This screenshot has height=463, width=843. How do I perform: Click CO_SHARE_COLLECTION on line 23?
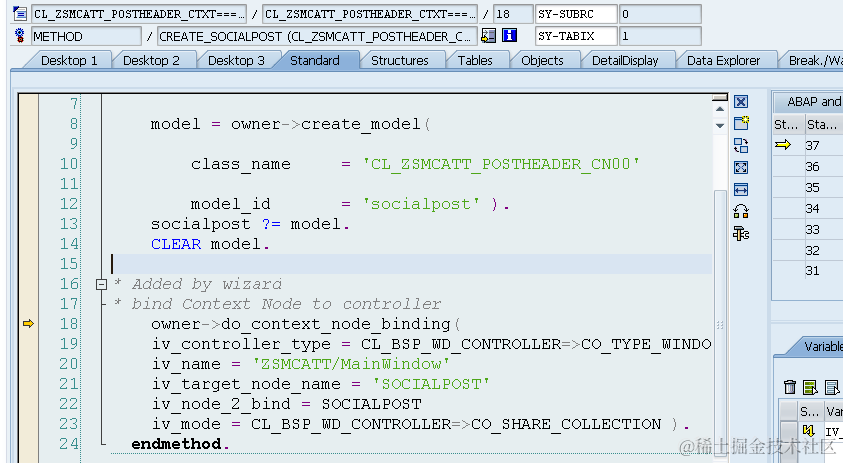[566, 424]
